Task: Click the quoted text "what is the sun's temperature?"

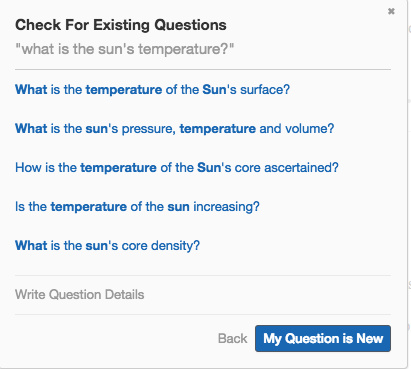Action: pos(125,49)
